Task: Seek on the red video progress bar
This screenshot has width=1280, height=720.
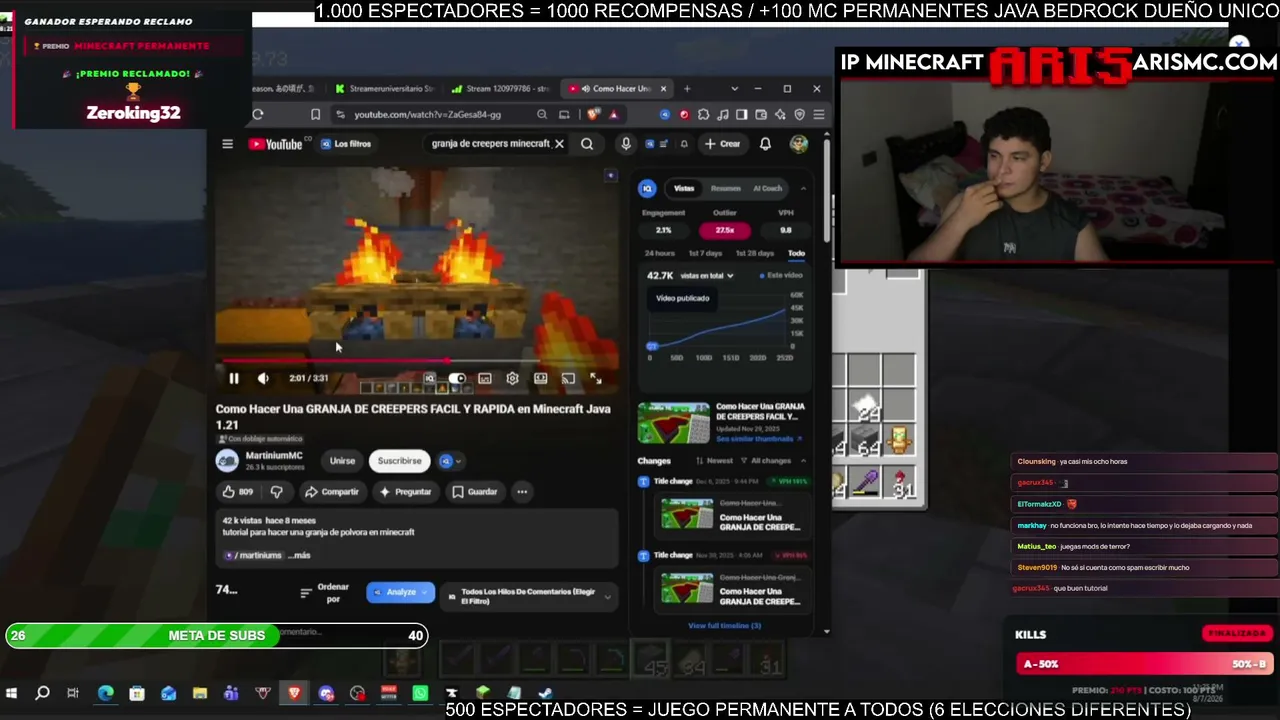Action: [x=418, y=361]
